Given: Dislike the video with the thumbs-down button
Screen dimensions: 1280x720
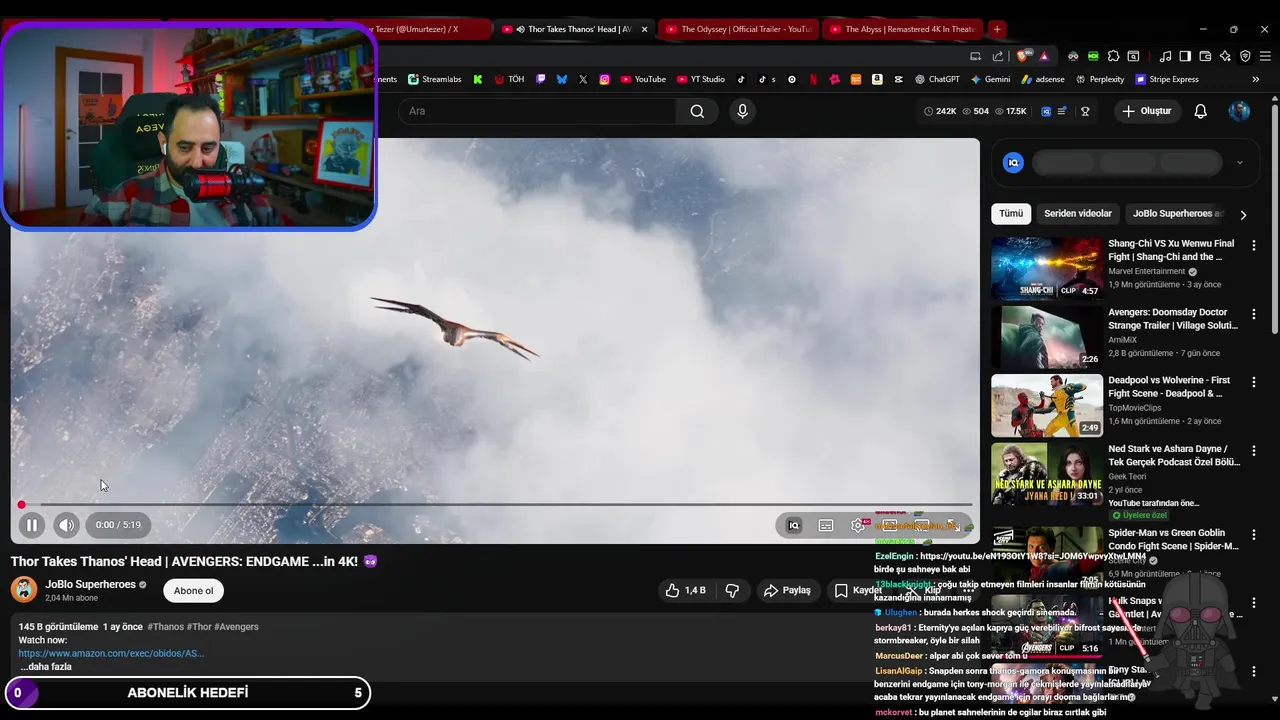Looking at the screenshot, I should pos(732,590).
